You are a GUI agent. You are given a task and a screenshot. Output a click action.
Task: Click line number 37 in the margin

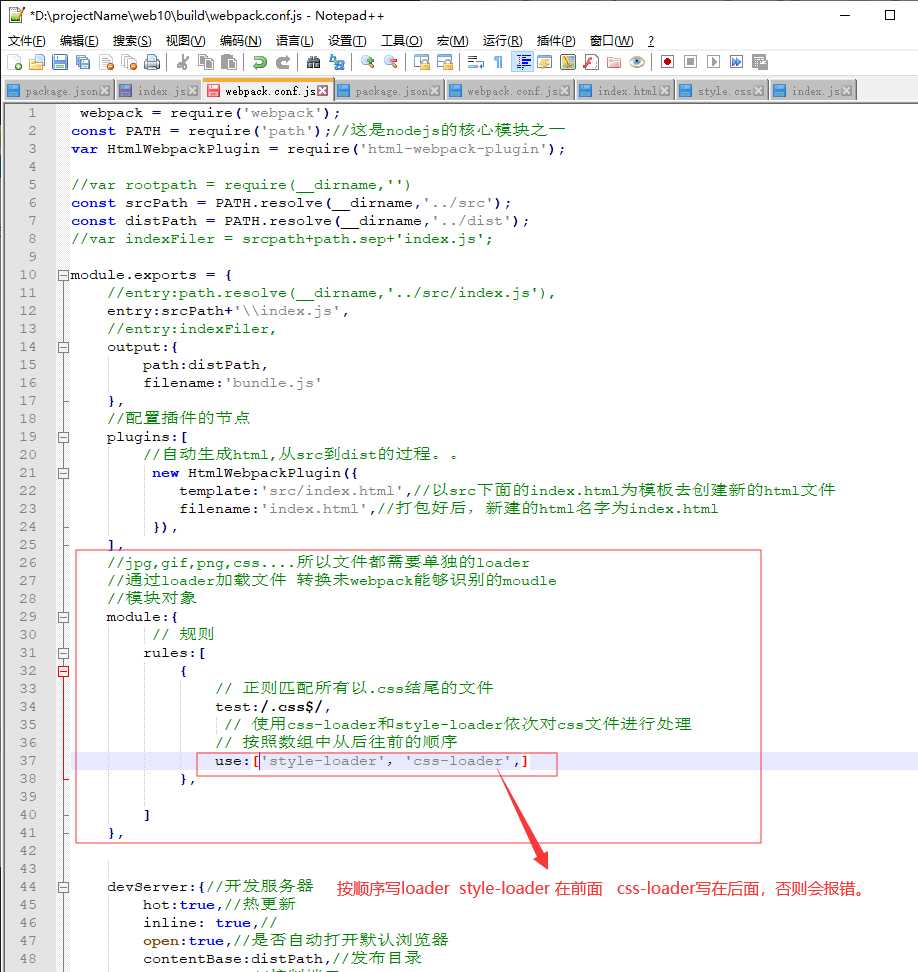pos(28,761)
